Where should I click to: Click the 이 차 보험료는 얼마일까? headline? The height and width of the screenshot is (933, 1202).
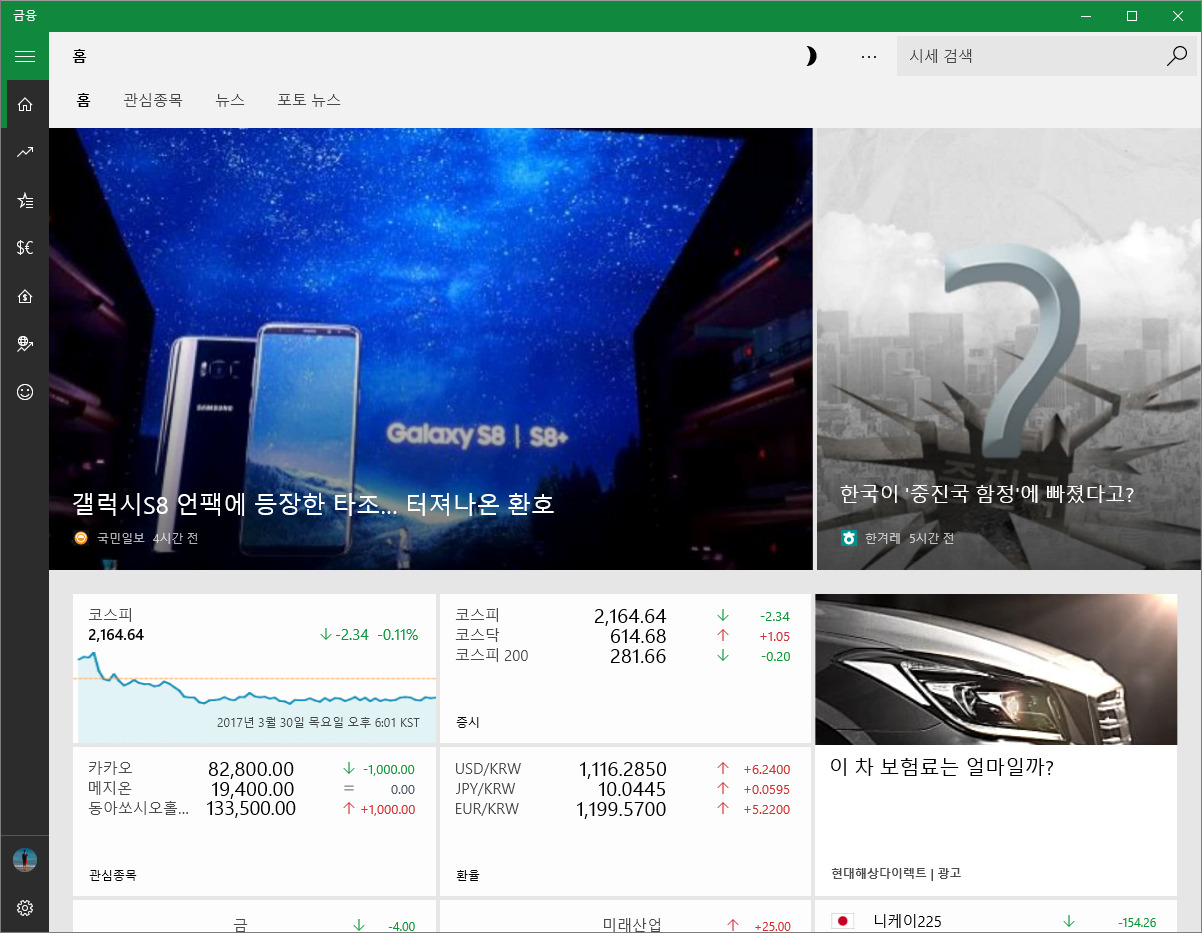(x=942, y=768)
